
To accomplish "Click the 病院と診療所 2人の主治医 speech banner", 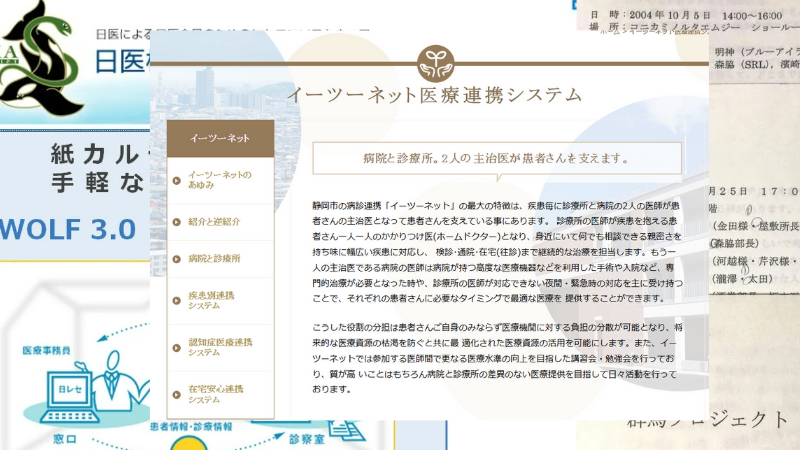I will pos(497,158).
